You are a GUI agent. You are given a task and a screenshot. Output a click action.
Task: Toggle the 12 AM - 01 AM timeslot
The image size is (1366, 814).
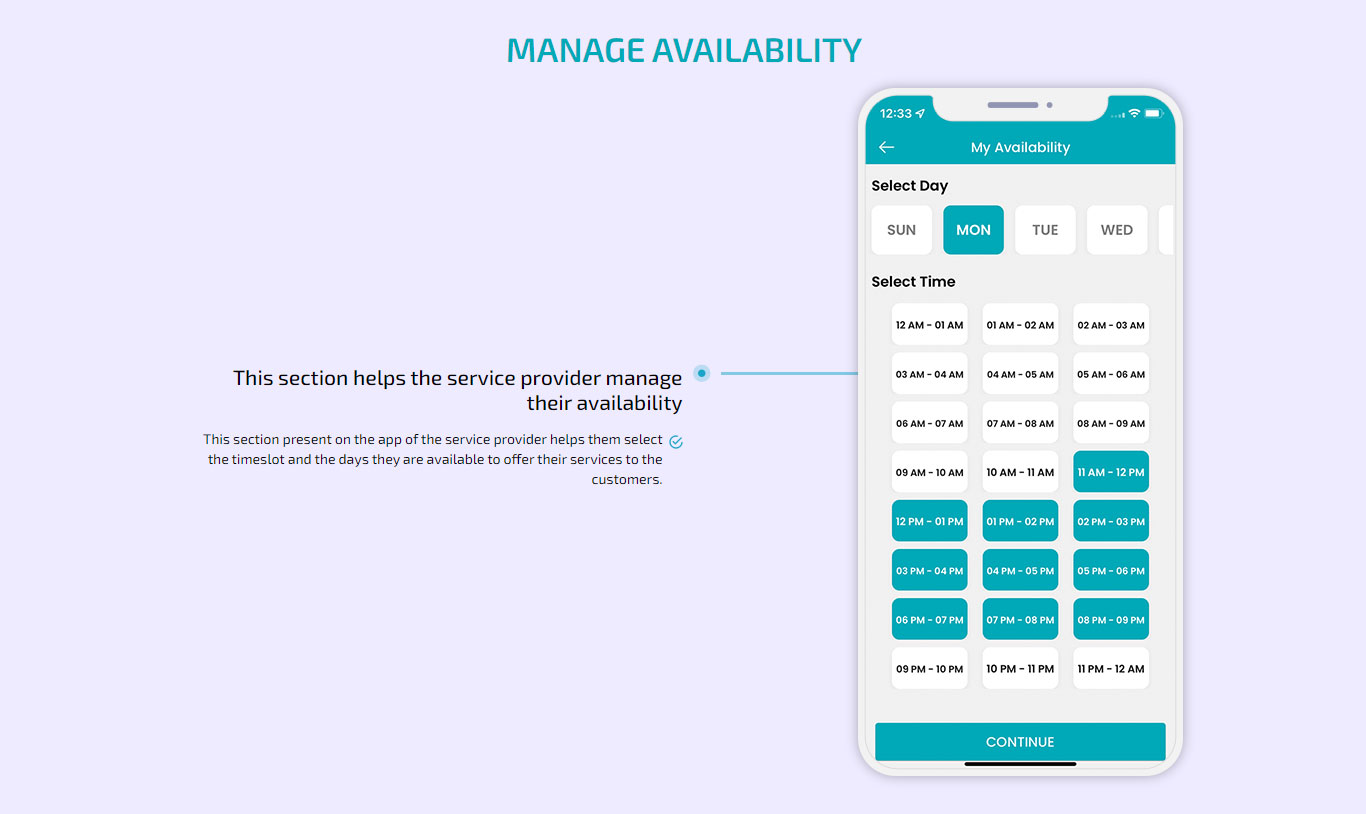pos(930,325)
